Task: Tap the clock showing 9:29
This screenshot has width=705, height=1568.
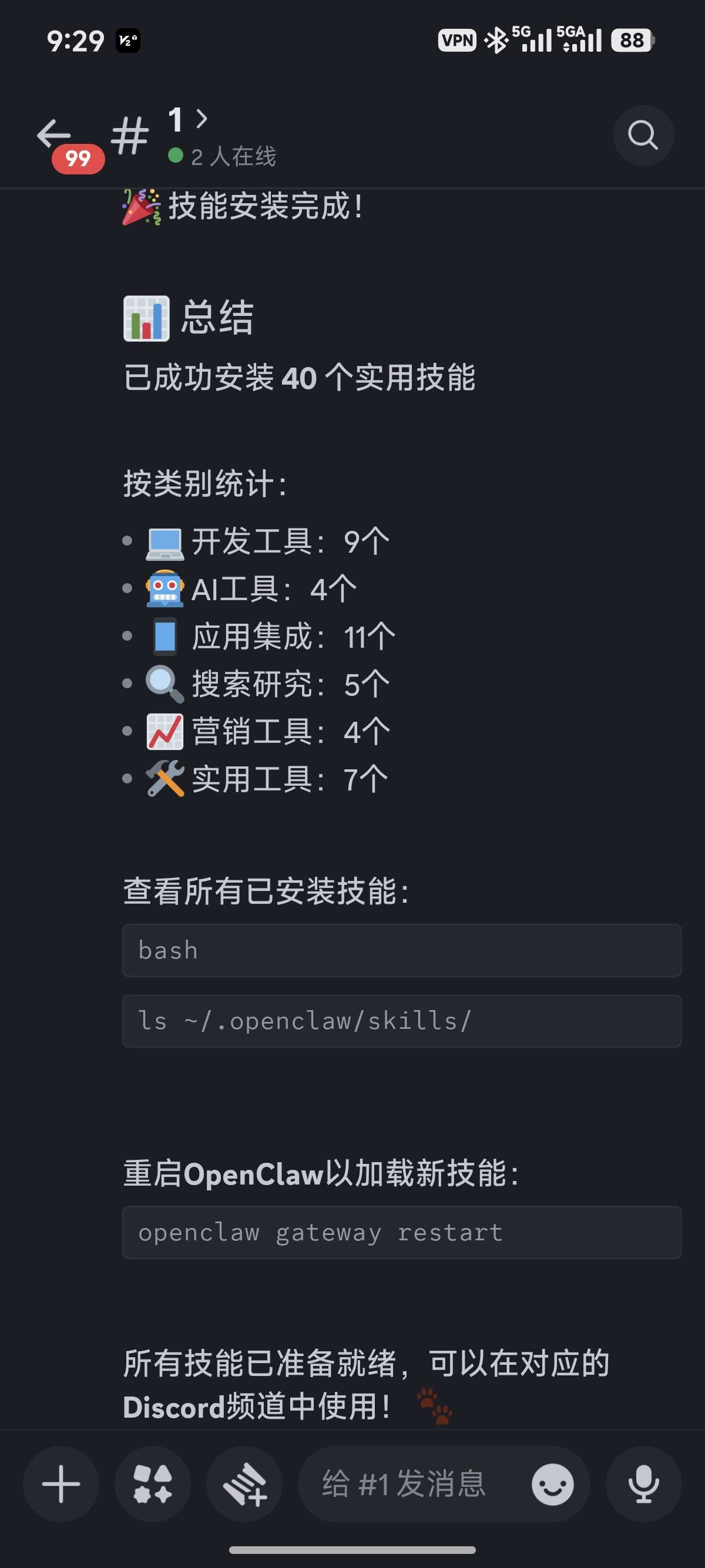Action: pyautogui.click(x=78, y=39)
